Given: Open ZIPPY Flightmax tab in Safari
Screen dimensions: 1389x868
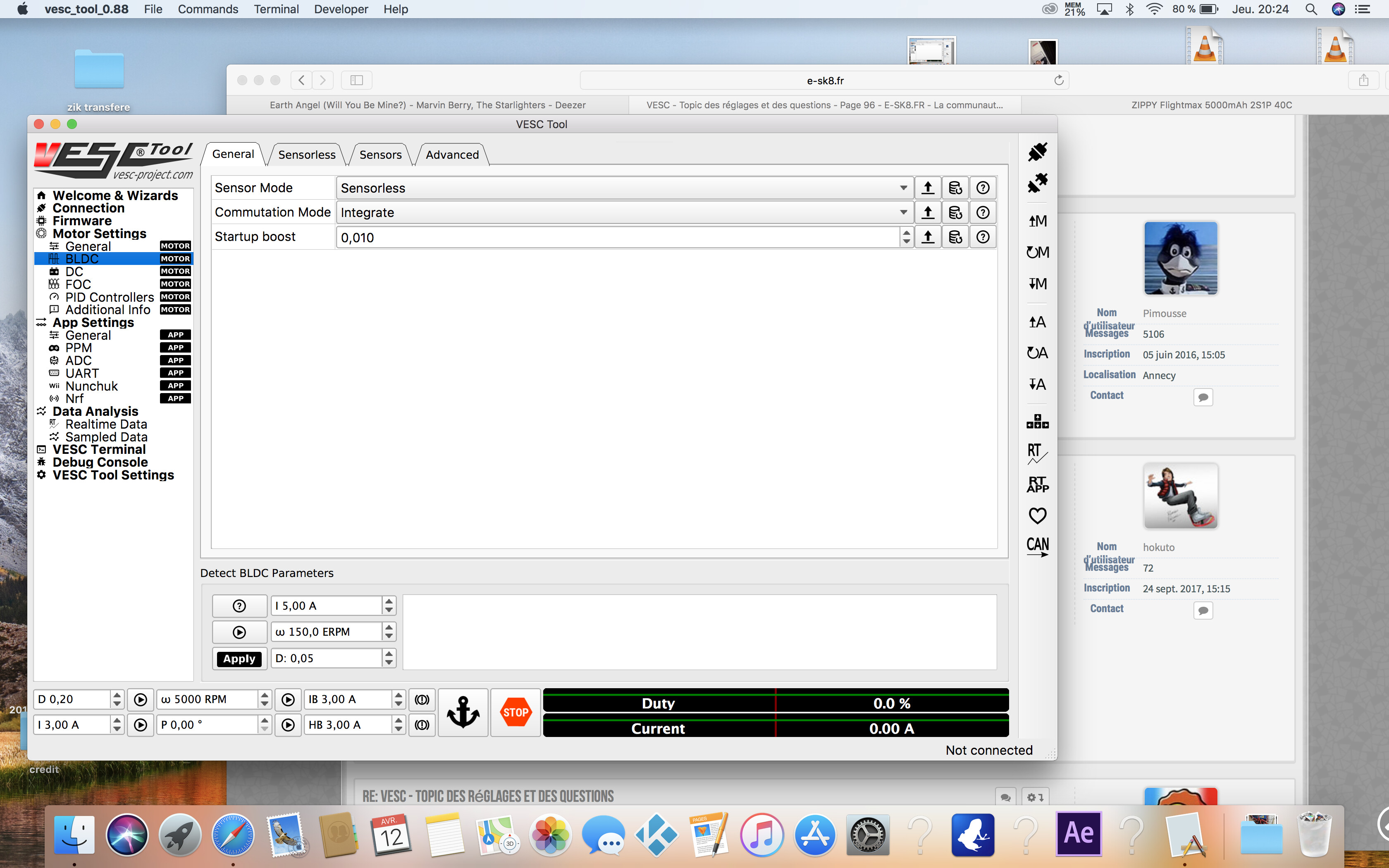Looking at the screenshot, I should [x=1211, y=105].
